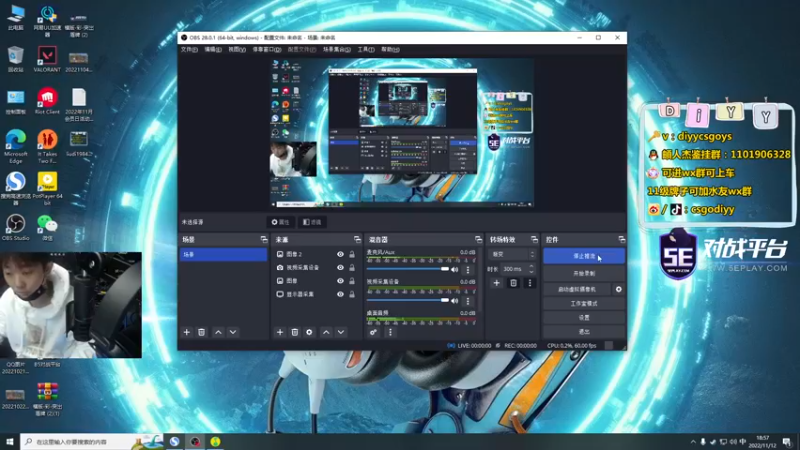The height and width of the screenshot is (450, 800).
Task: Open the mixer footer three-dots menu
Action: [x=390, y=332]
